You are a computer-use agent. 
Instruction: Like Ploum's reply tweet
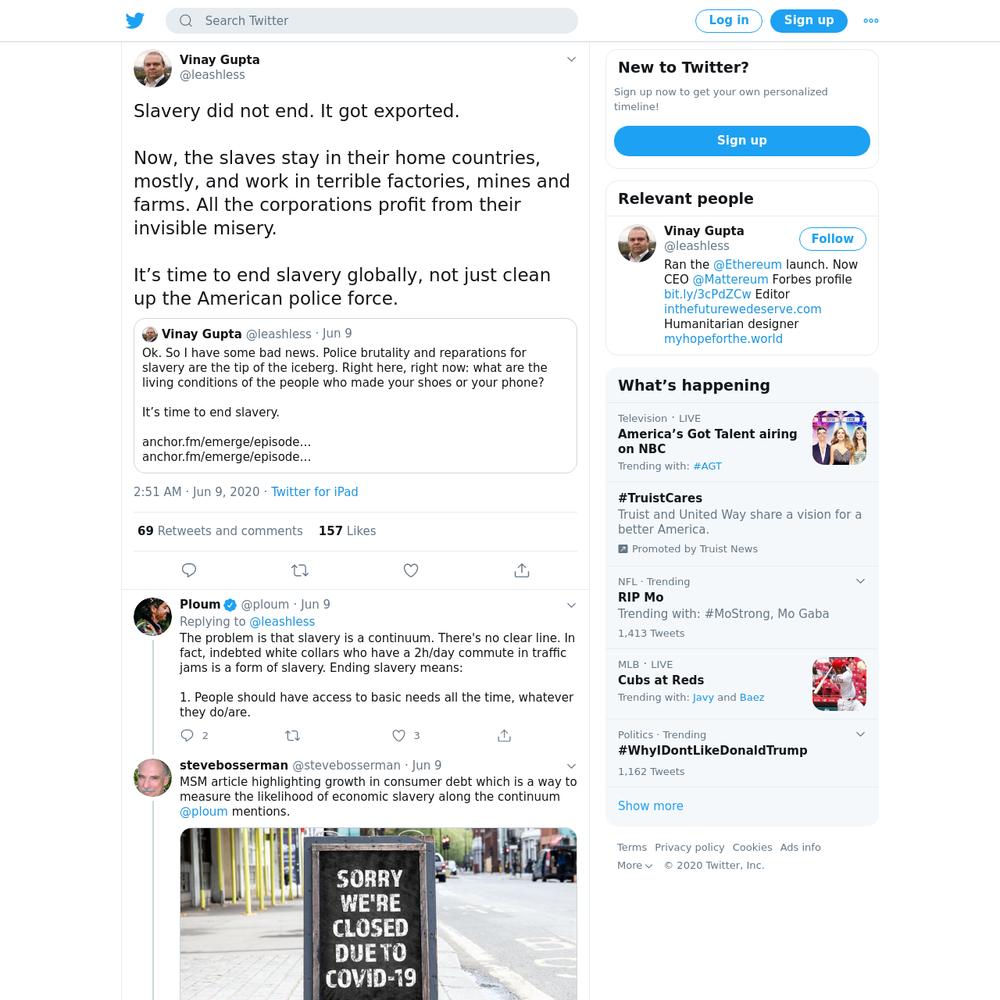399,735
